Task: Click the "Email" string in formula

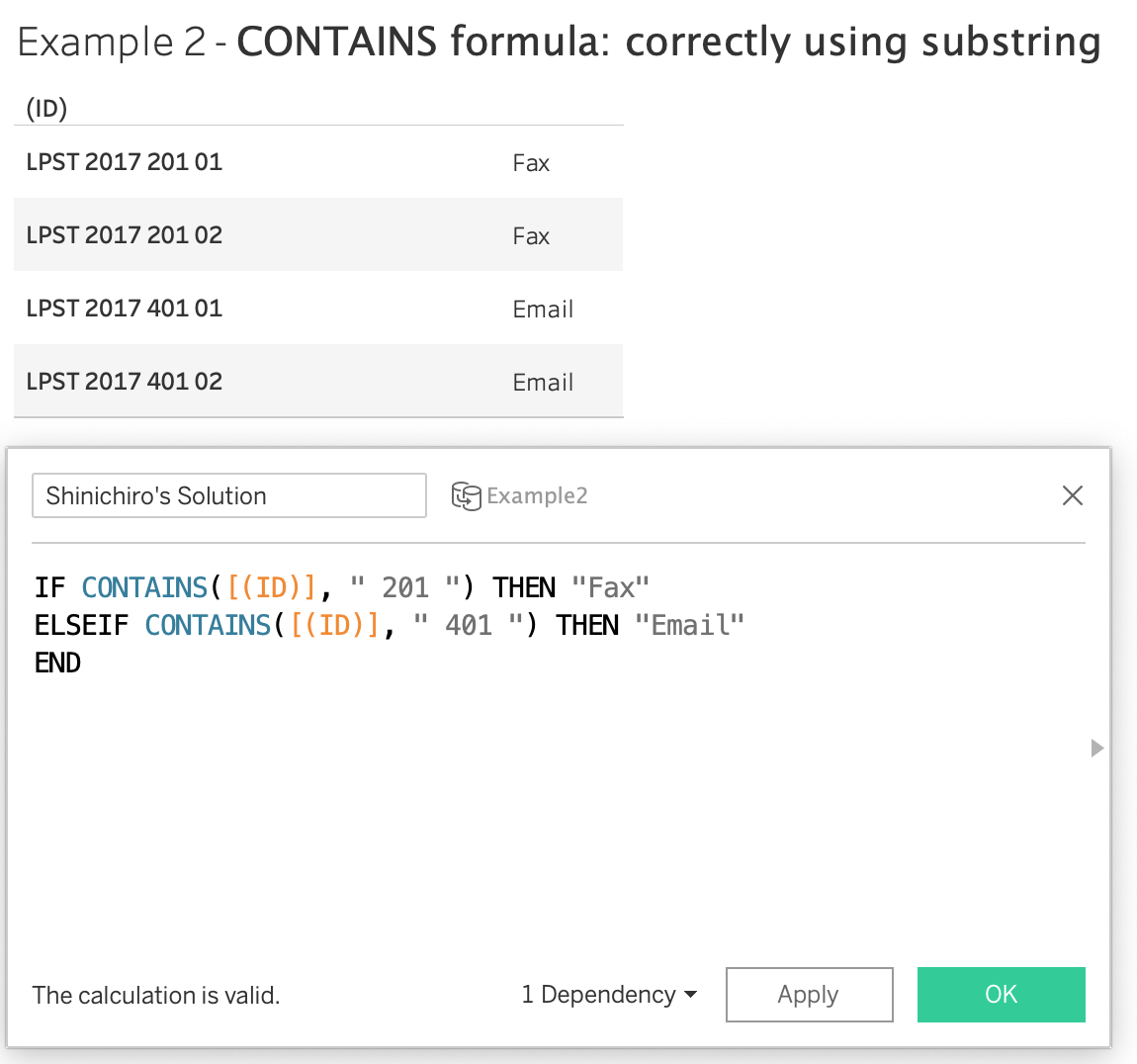Action: tap(689, 626)
